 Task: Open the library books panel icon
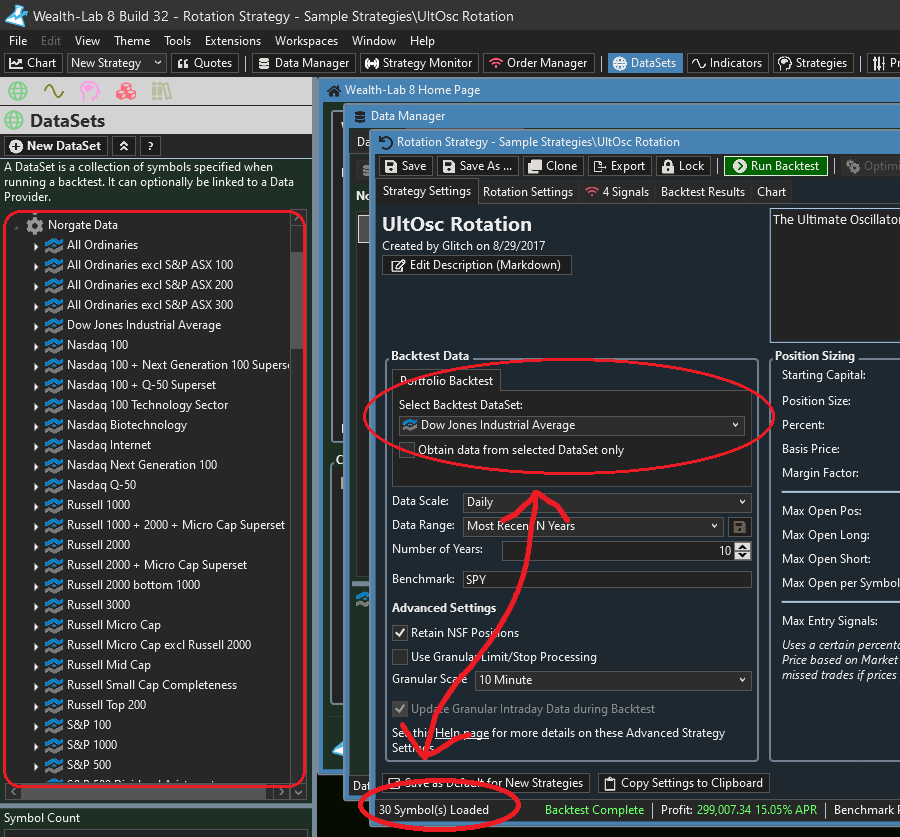coord(161,91)
